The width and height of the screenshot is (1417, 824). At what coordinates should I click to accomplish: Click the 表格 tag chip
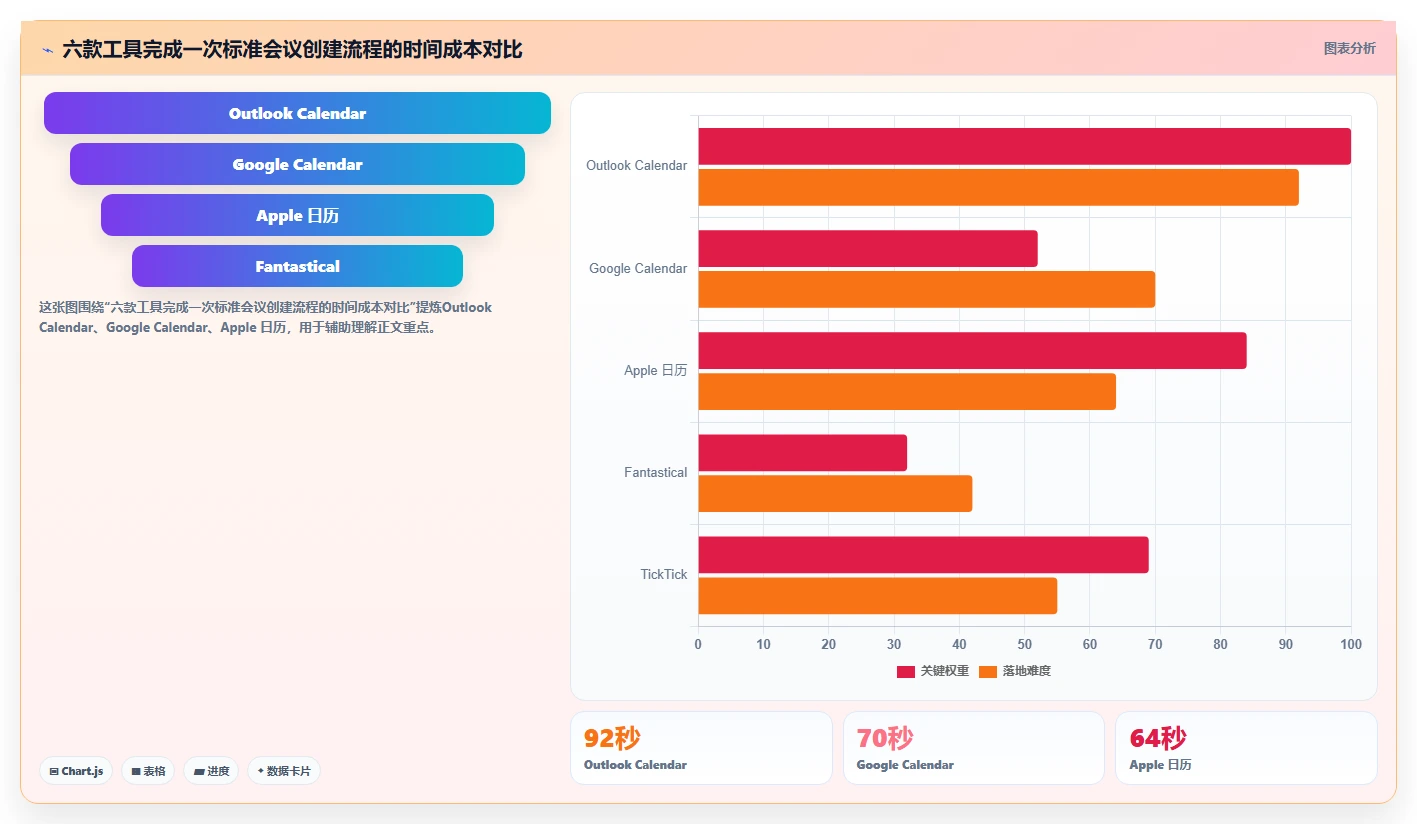coord(148,771)
